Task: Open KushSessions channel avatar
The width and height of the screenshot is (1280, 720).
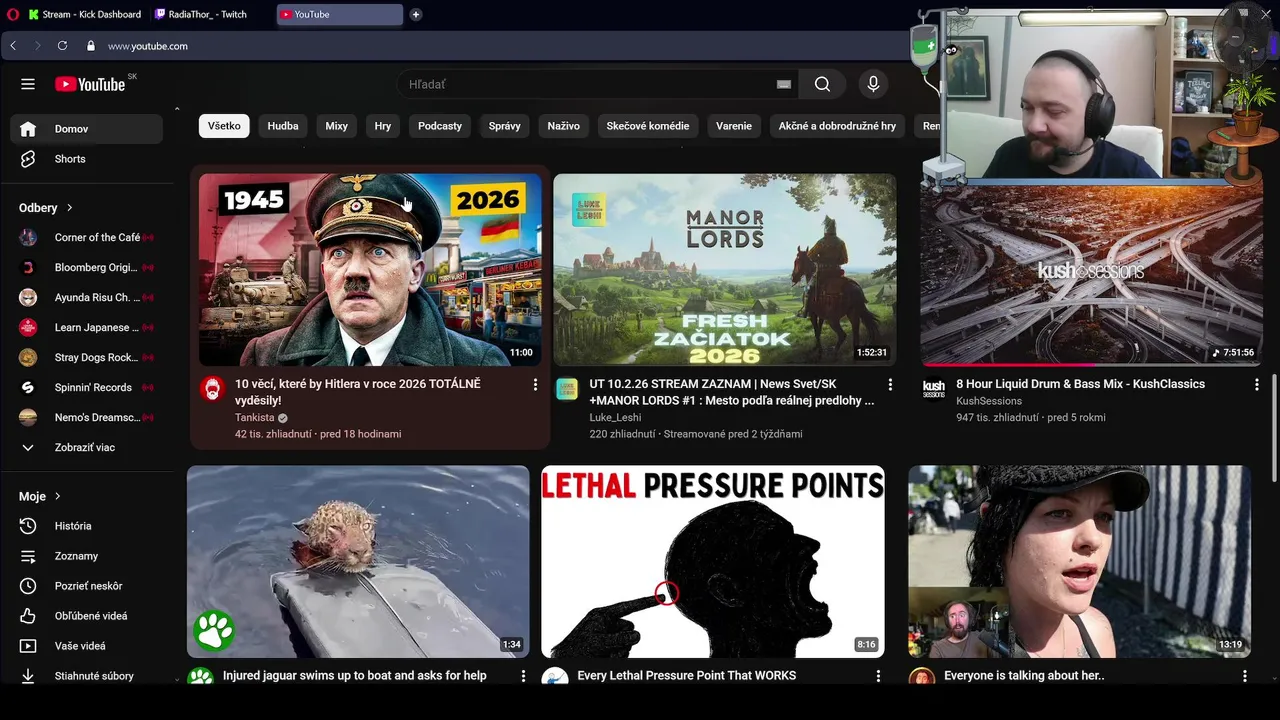Action: pyautogui.click(x=934, y=389)
